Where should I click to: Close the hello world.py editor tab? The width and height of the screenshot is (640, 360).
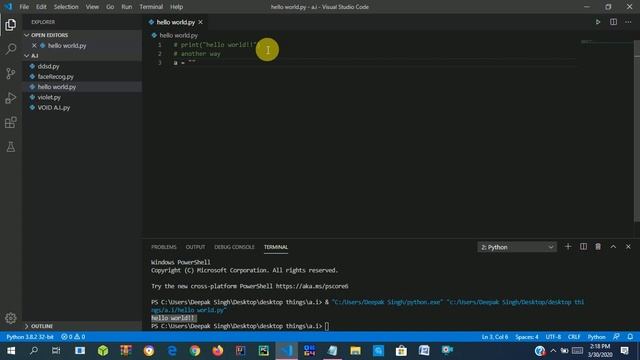200,22
